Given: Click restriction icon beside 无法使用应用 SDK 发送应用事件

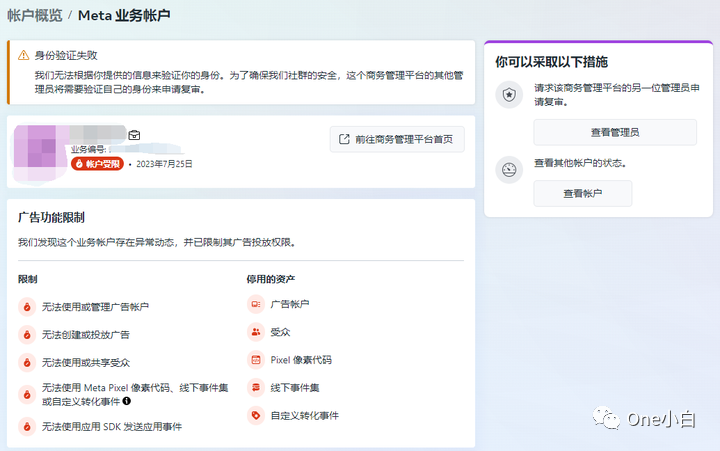Looking at the screenshot, I should point(27,427).
